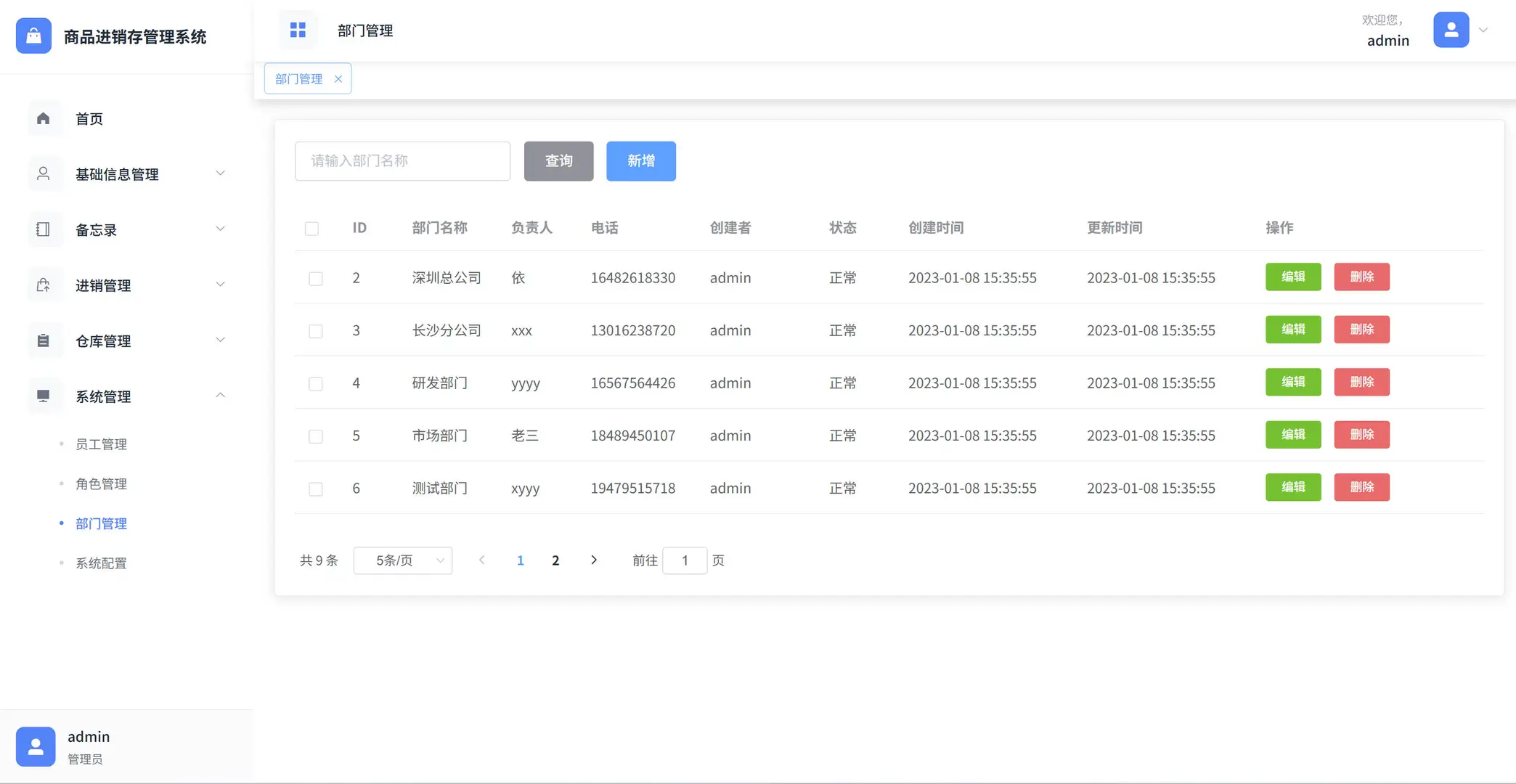1516x784 pixels.
Task: Click the admin avatar at bottom left
Action: pyautogui.click(x=35, y=746)
